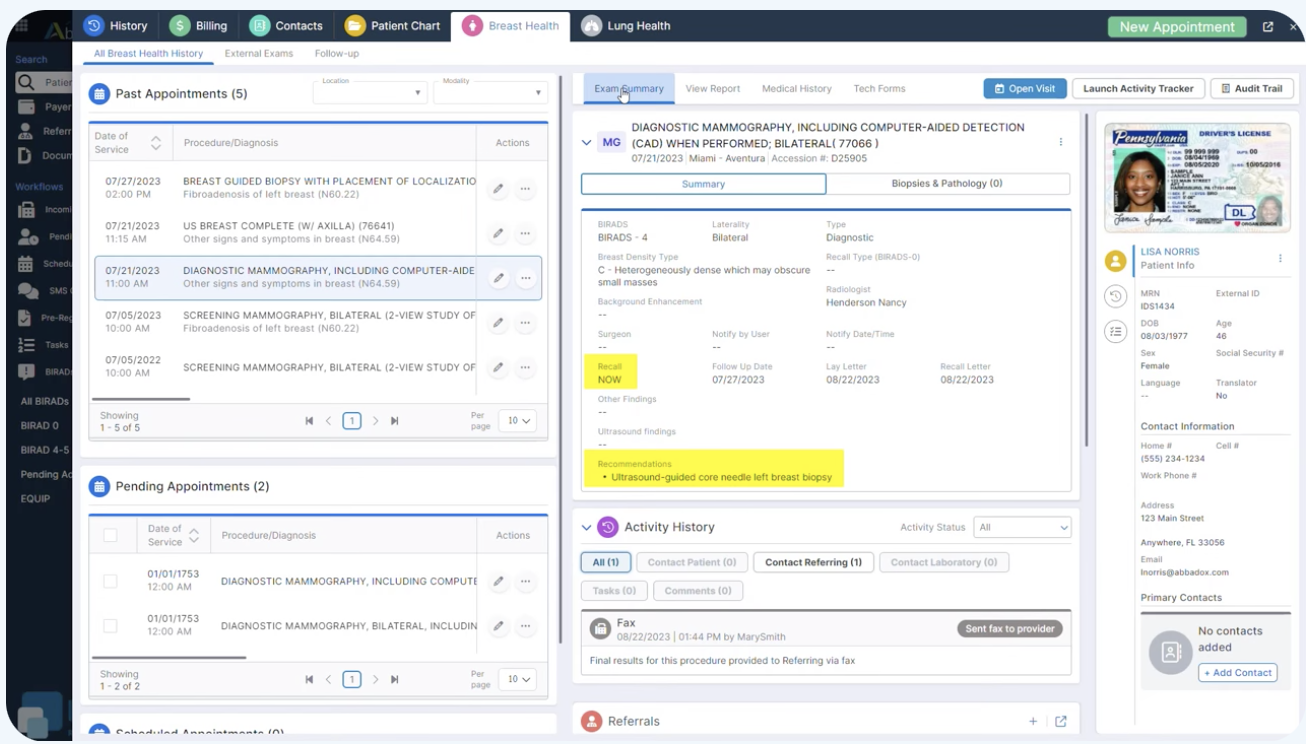This screenshot has height=744, width=1306.
Task: Check the first pending appointment checkbox
Action: click(110, 581)
